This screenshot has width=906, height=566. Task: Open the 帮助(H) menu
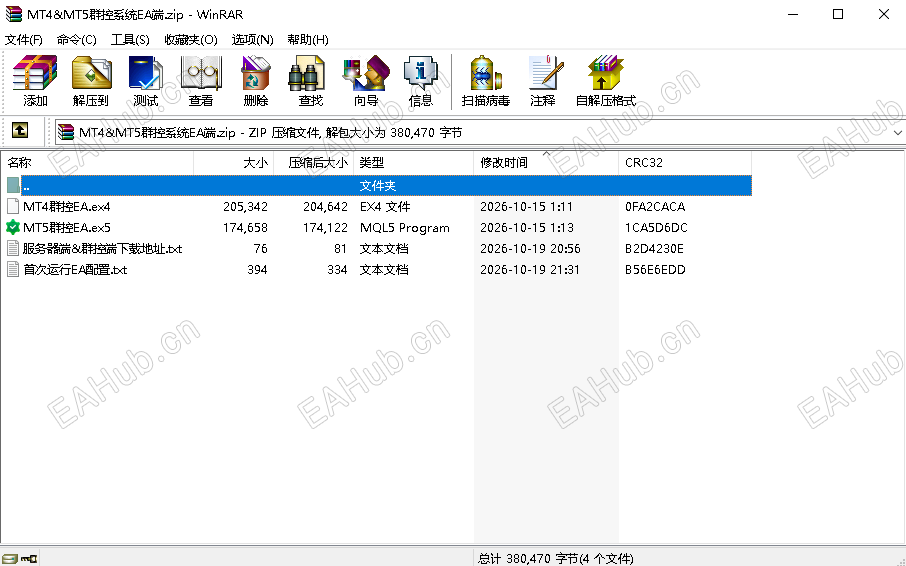(308, 39)
